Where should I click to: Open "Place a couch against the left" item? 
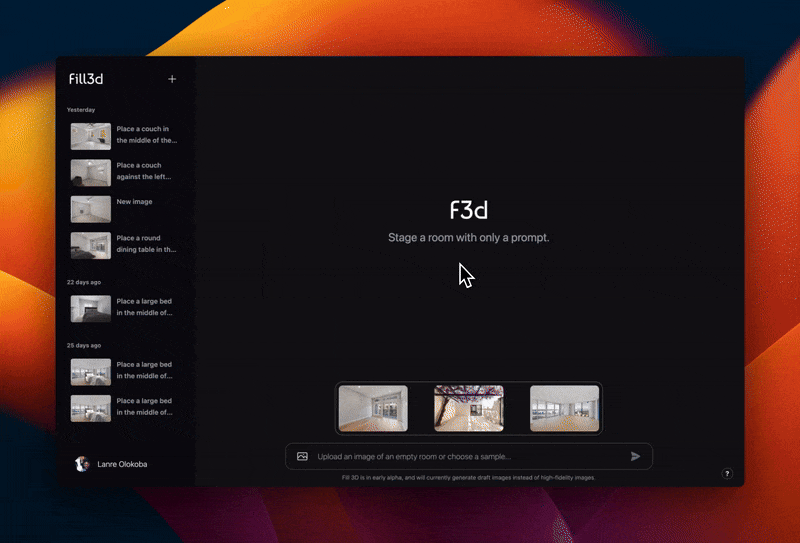point(124,171)
